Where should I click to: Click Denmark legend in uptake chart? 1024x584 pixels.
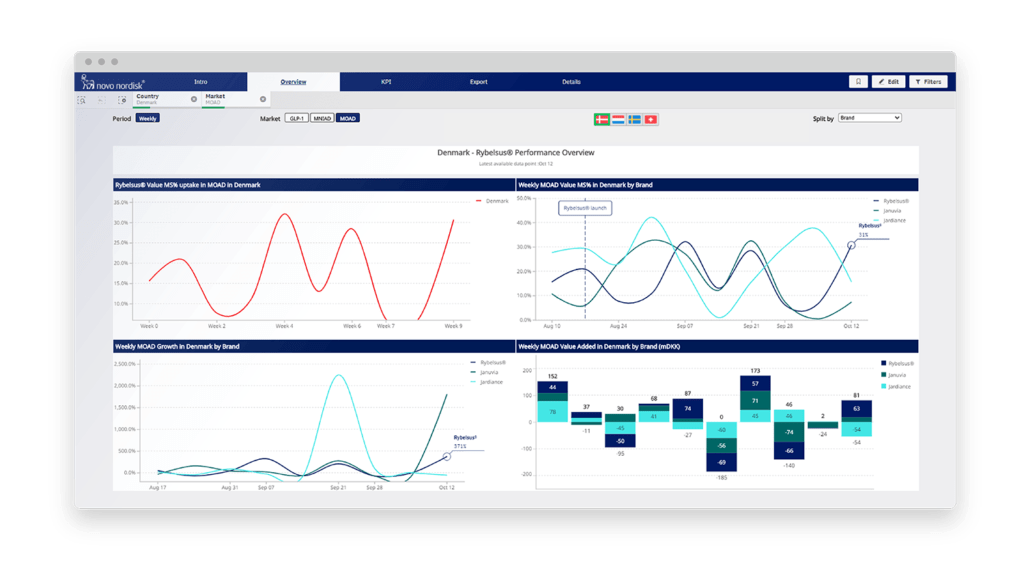(492, 201)
